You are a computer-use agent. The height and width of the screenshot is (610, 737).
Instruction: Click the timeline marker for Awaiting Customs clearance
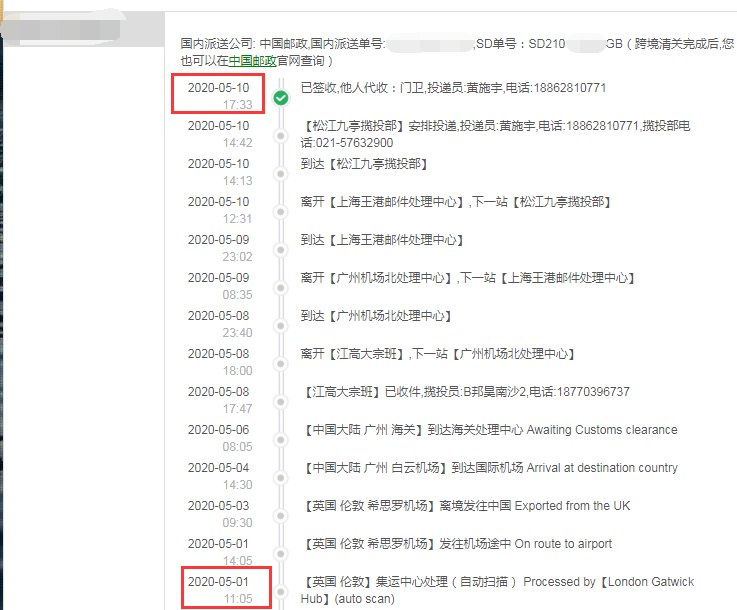coord(281,439)
